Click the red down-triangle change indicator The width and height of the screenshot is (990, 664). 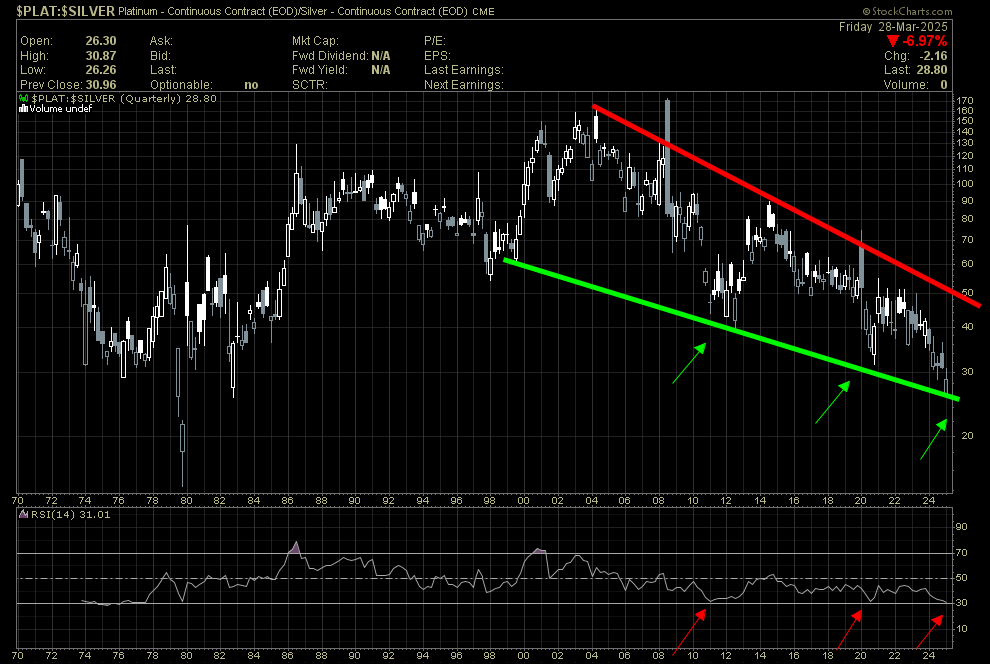[893, 41]
